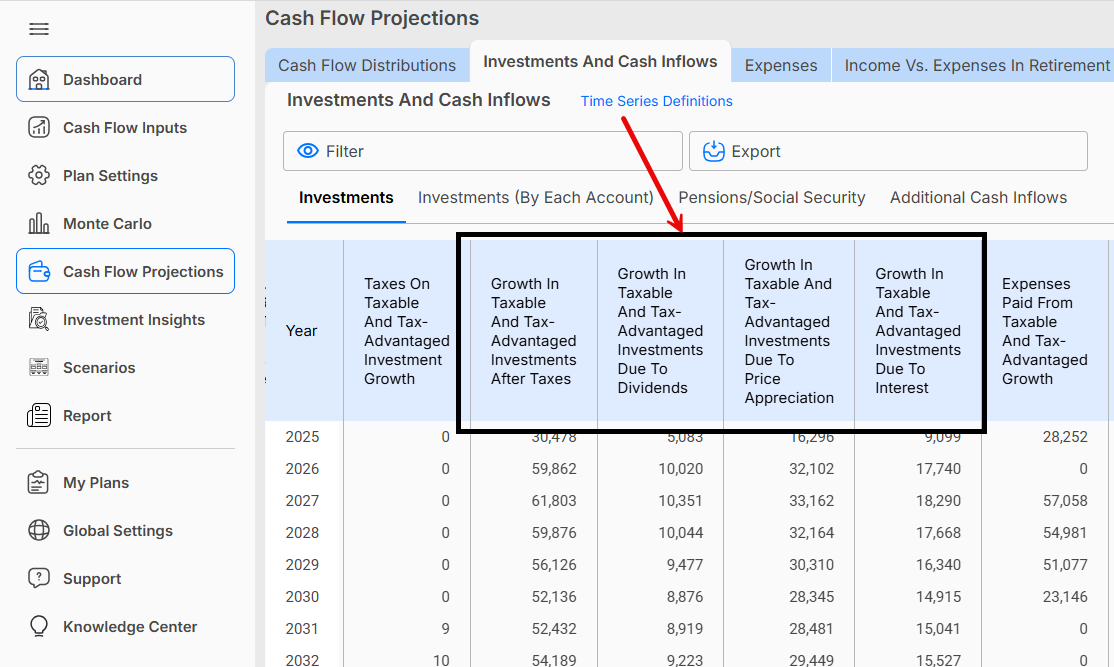
Task: Click the Taxes On Taxable And Tax-Advantaged Investment Growth header
Action: (406, 331)
